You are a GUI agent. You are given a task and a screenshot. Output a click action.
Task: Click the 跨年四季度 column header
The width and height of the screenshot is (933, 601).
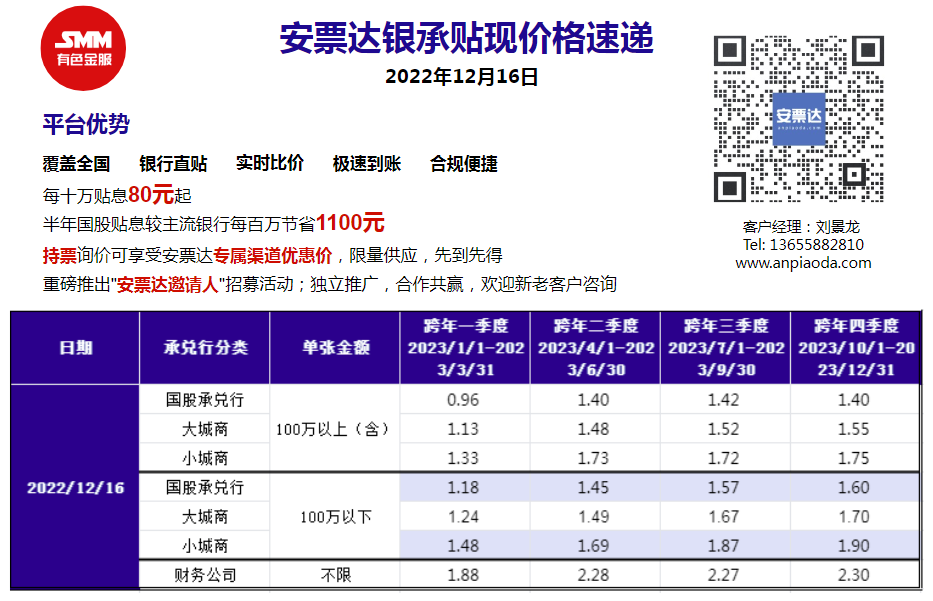856,348
